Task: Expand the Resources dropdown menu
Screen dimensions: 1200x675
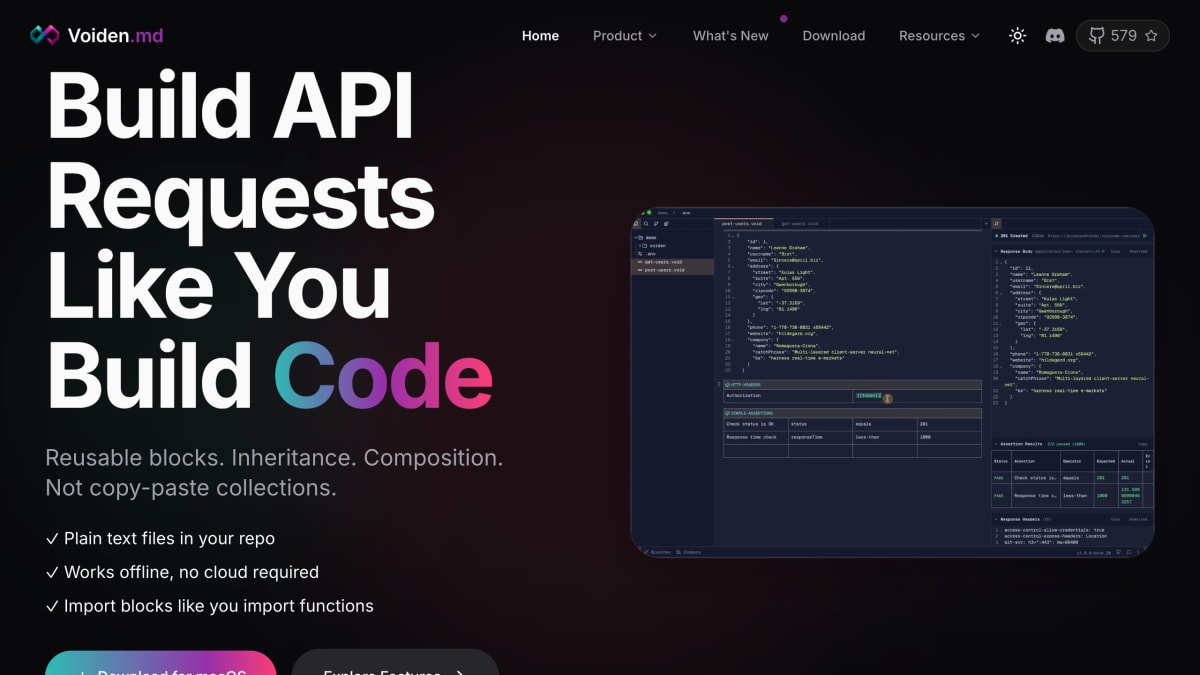Action: coord(939,35)
